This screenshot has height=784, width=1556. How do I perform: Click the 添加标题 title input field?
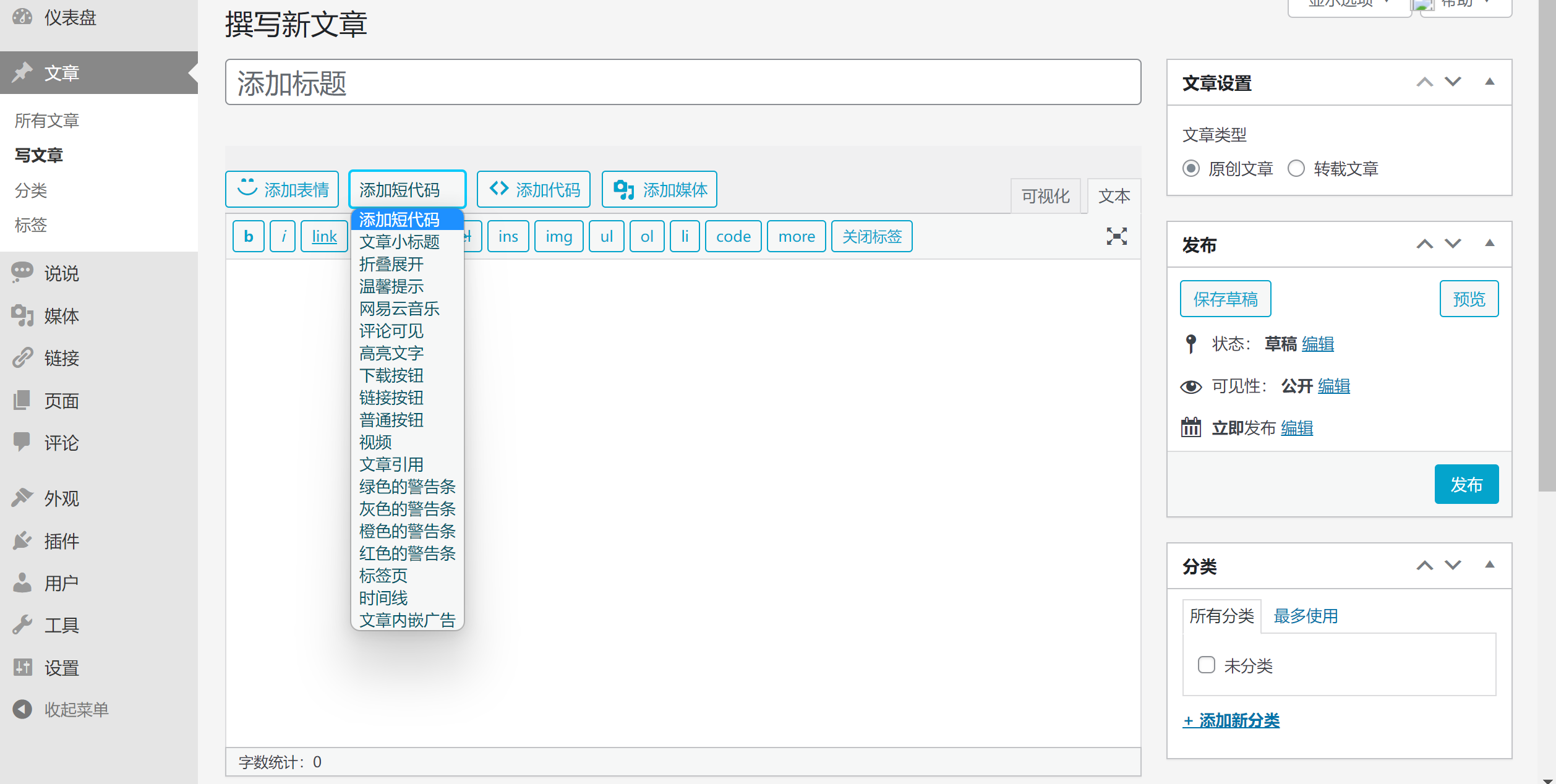click(x=683, y=82)
